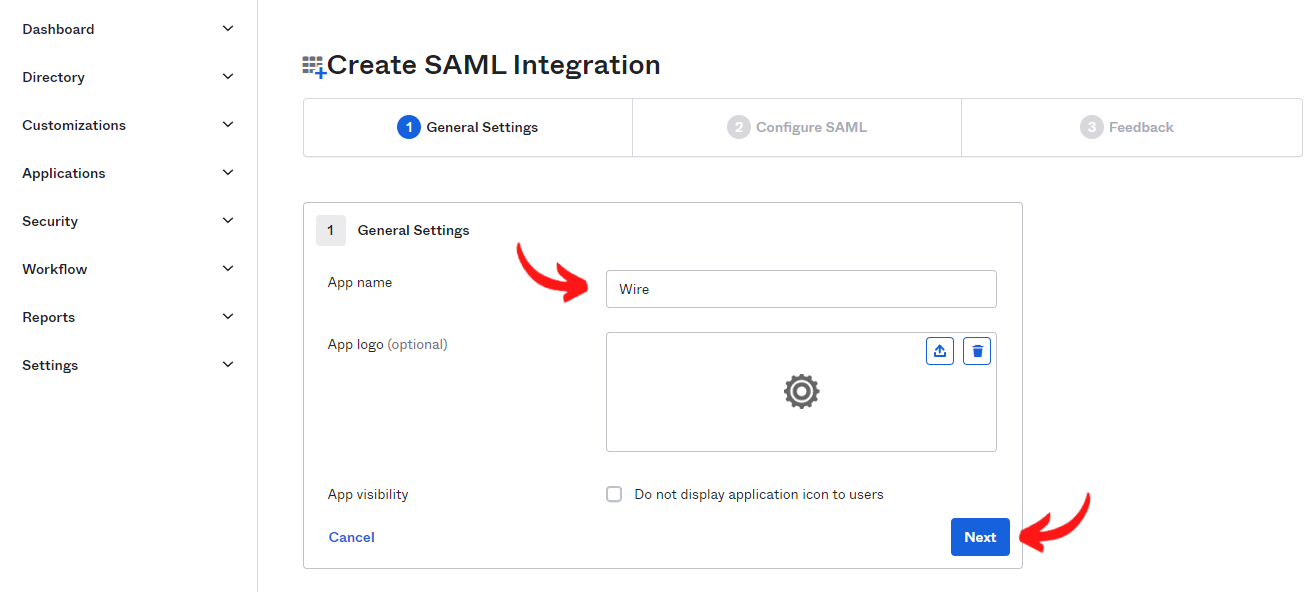This screenshot has height=611, width=1311.
Task: Expand the Settings chevron in sidebar
Action: coord(228,365)
